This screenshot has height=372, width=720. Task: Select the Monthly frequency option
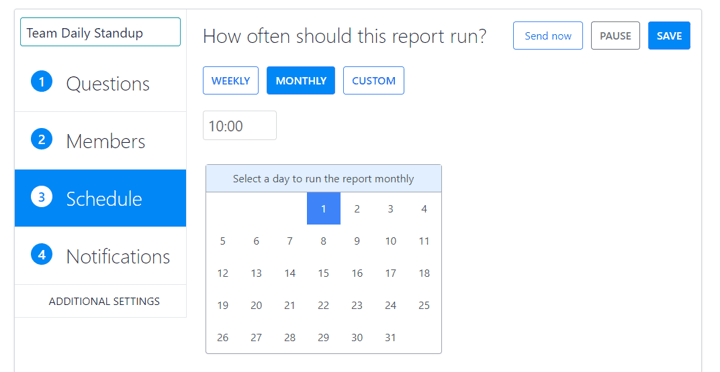point(301,81)
